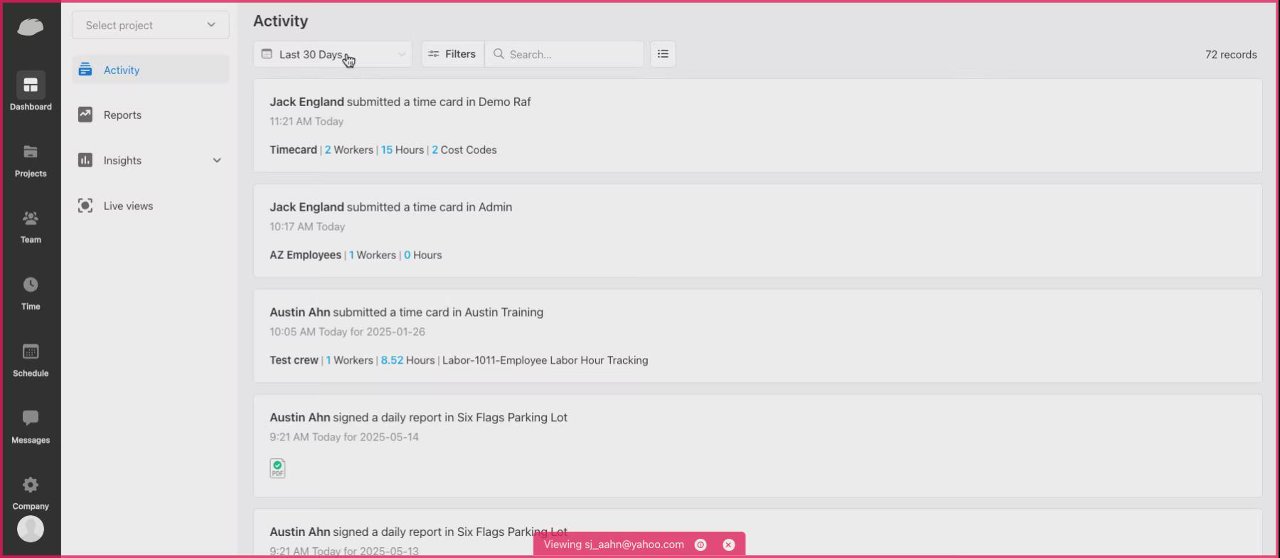Screen dimensions: 1280x558
Task: Open the Dashboard sidebar icon
Action: [x=30, y=85]
